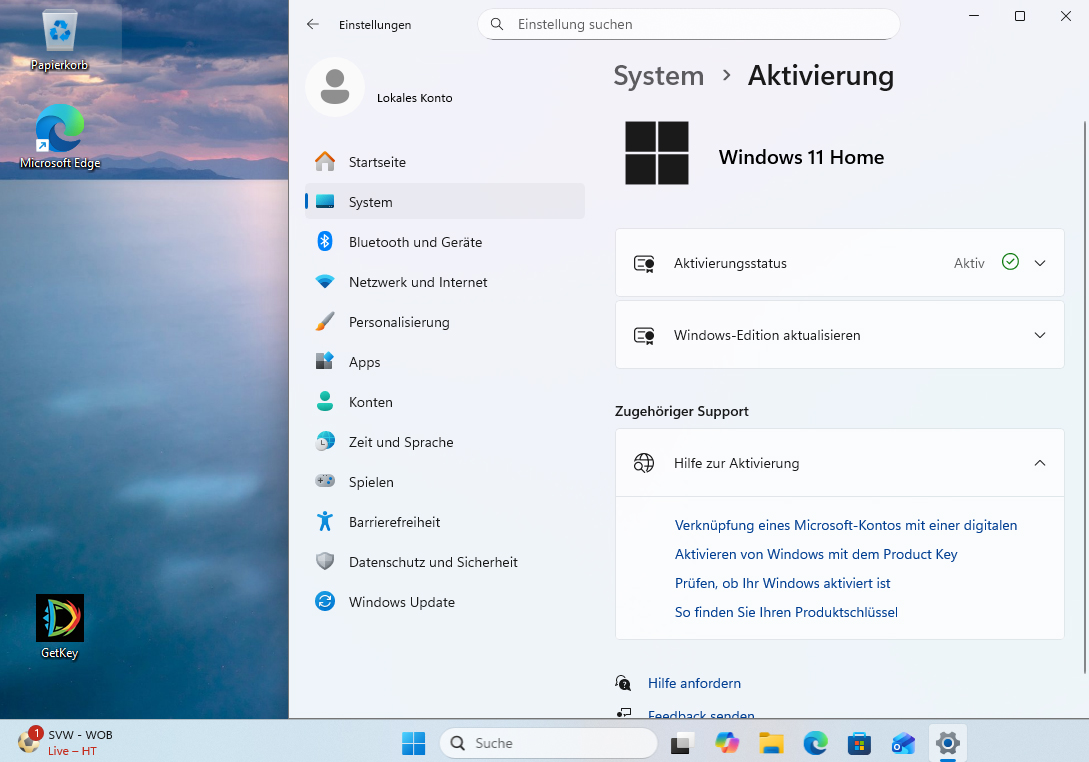The image size is (1089, 762).
Task: Expand Windows-Edition aktualisieren panel
Action: (x=1040, y=335)
